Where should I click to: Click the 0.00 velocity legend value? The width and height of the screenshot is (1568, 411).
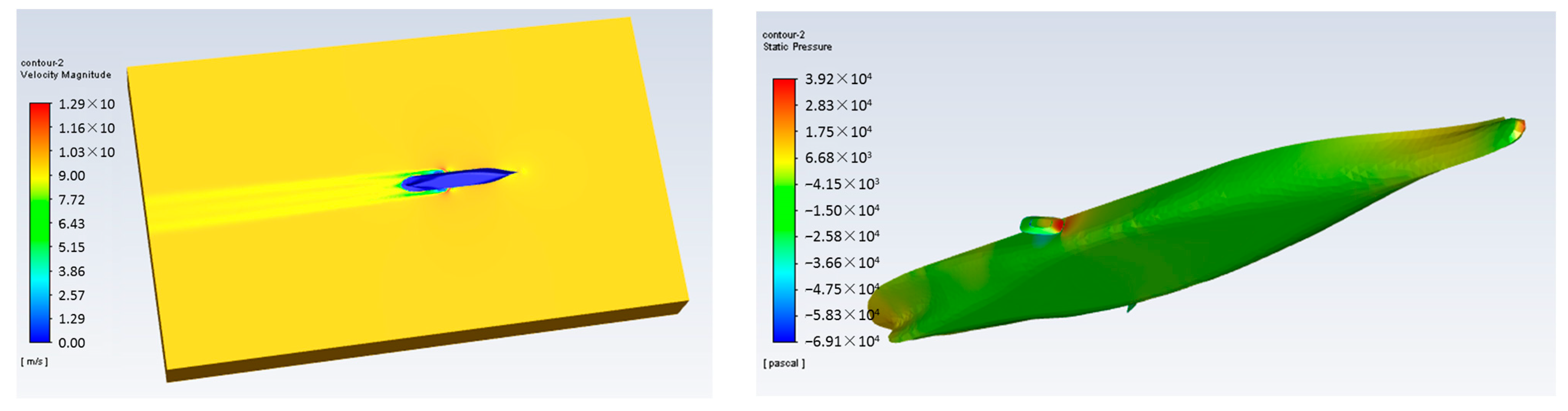(x=72, y=343)
